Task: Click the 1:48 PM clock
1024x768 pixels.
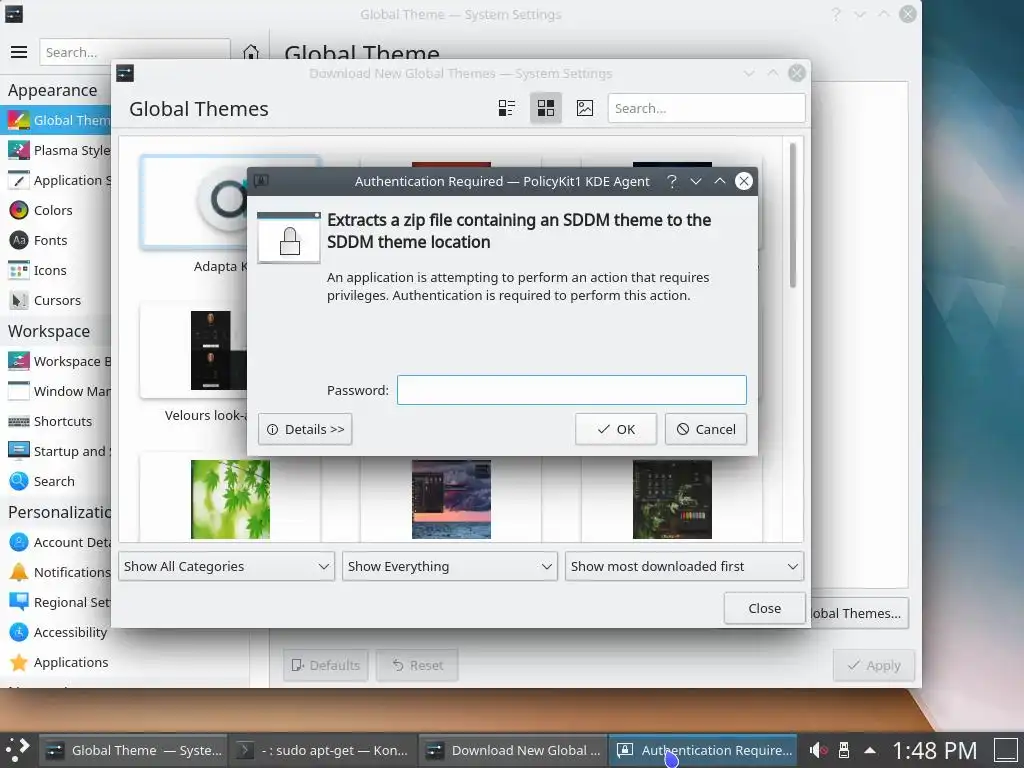Action: click(x=934, y=750)
